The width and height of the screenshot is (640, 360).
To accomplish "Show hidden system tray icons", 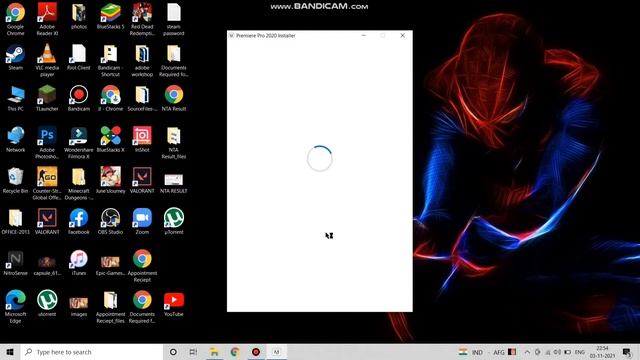I will pos(527,352).
